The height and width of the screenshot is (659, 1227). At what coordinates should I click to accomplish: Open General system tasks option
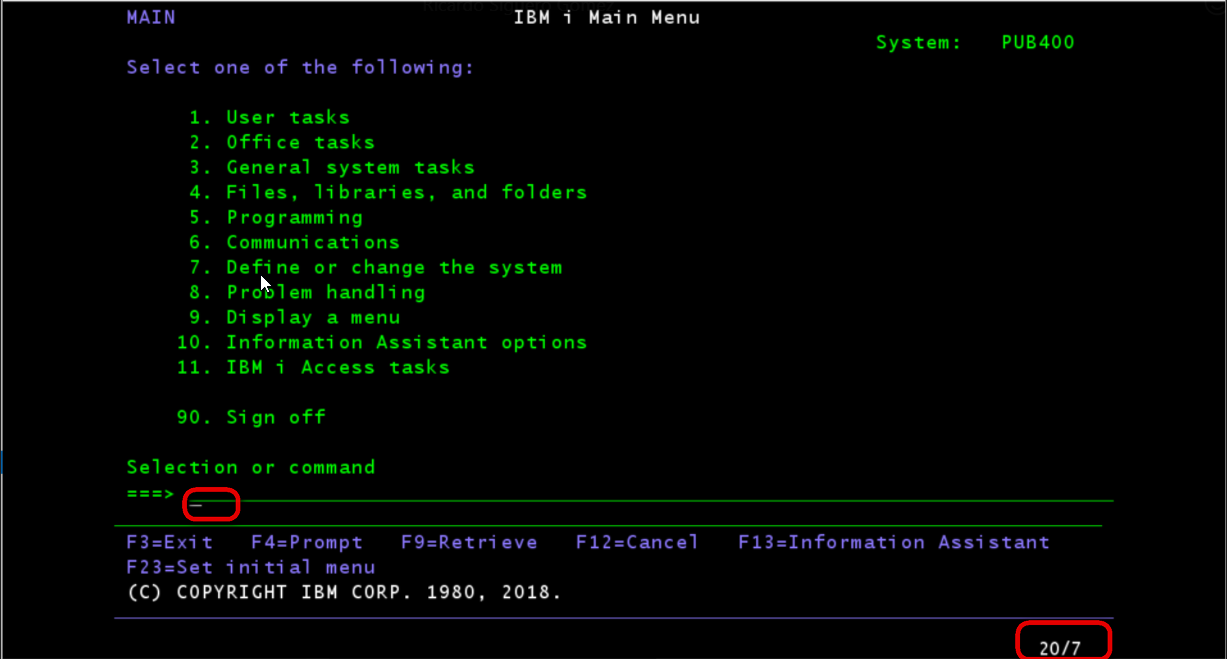[x=350, y=168]
